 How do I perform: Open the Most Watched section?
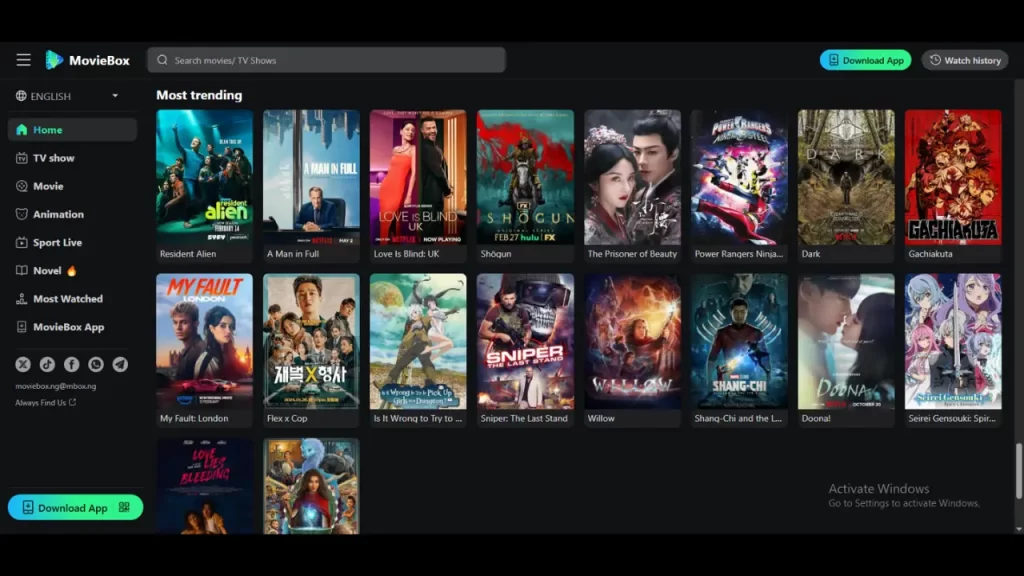(x=72, y=298)
